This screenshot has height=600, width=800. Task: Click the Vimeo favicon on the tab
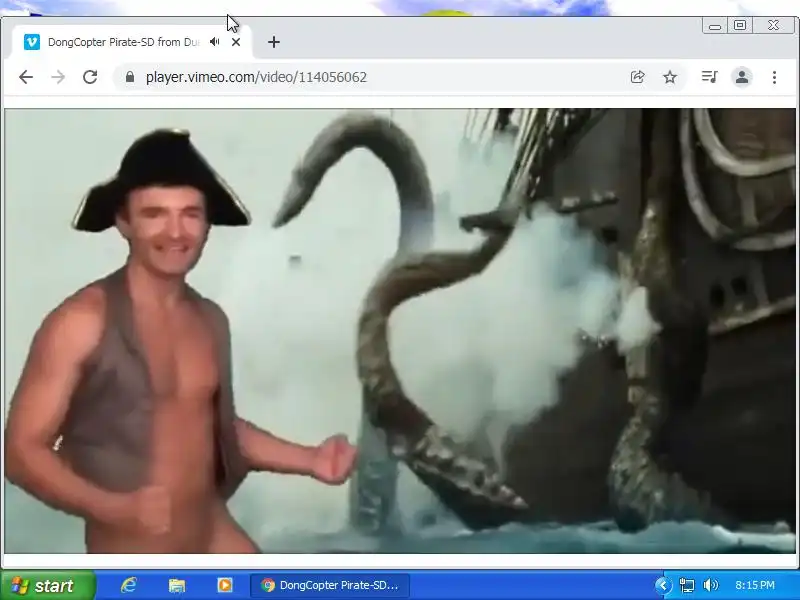click(32, 42)
